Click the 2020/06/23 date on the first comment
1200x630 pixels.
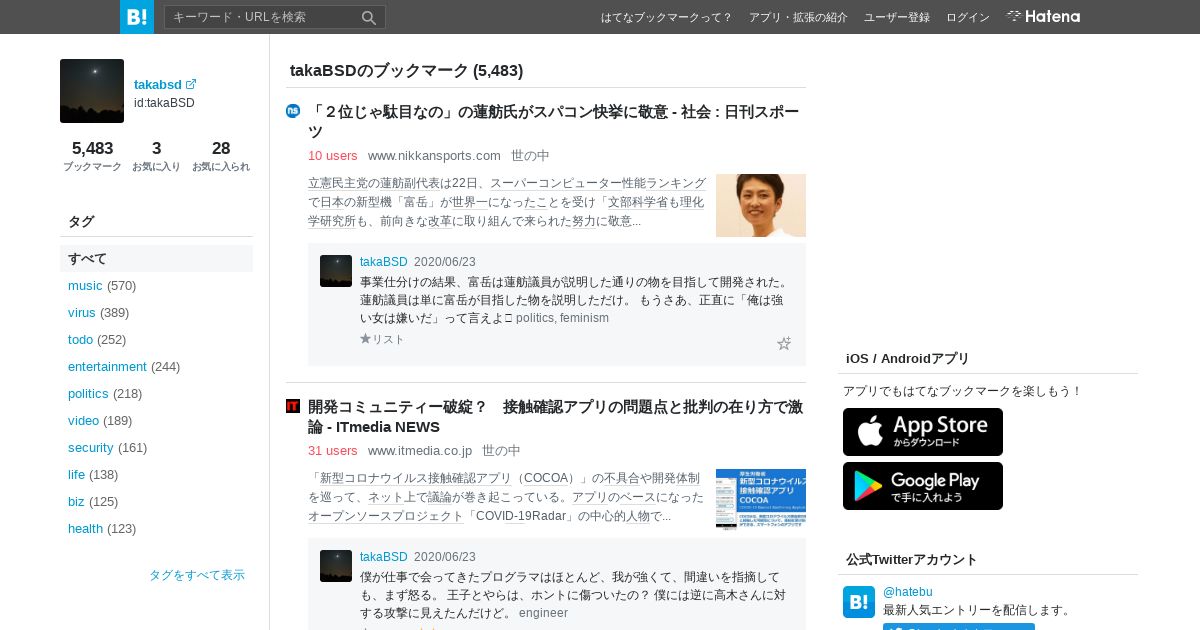[x=445, y=262]
